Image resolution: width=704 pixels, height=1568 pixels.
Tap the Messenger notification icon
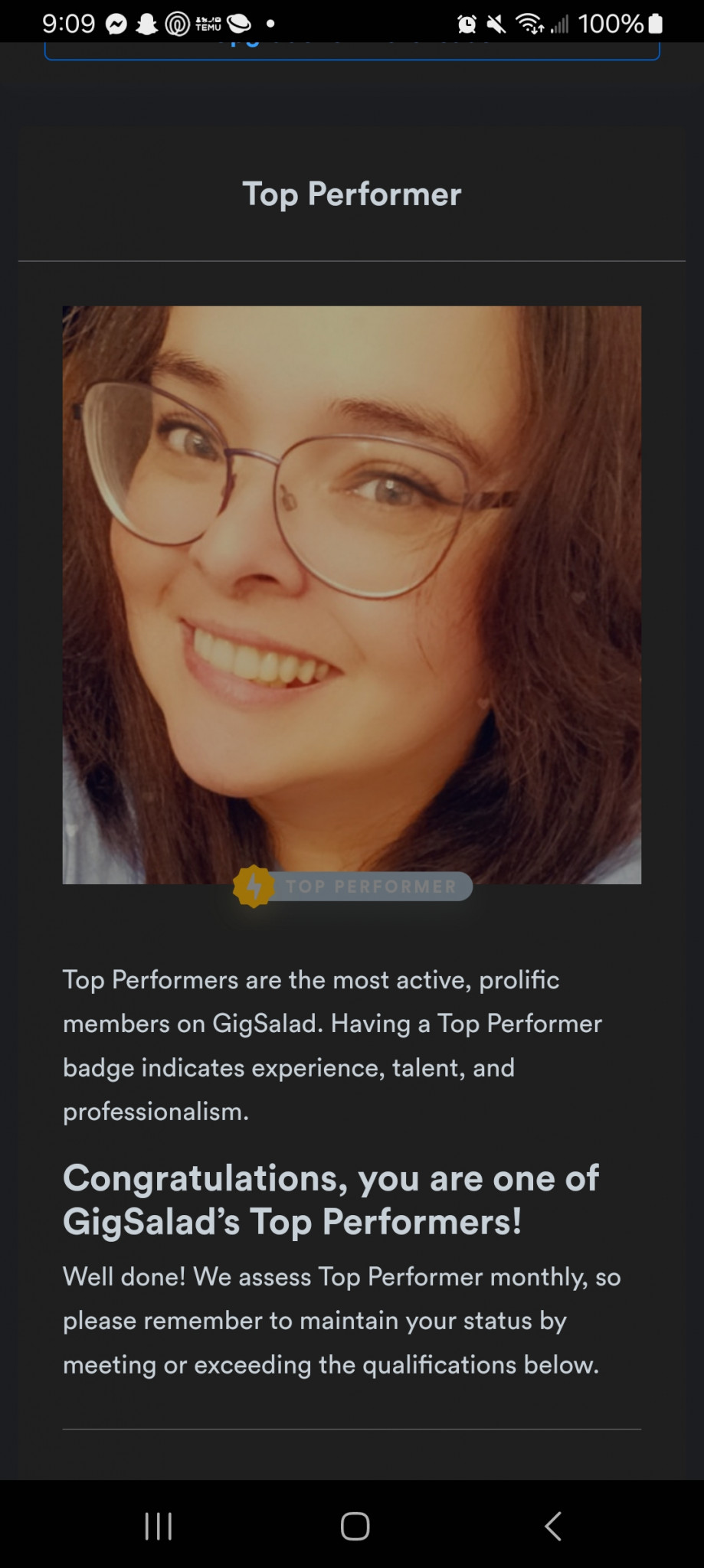point(116,24)
